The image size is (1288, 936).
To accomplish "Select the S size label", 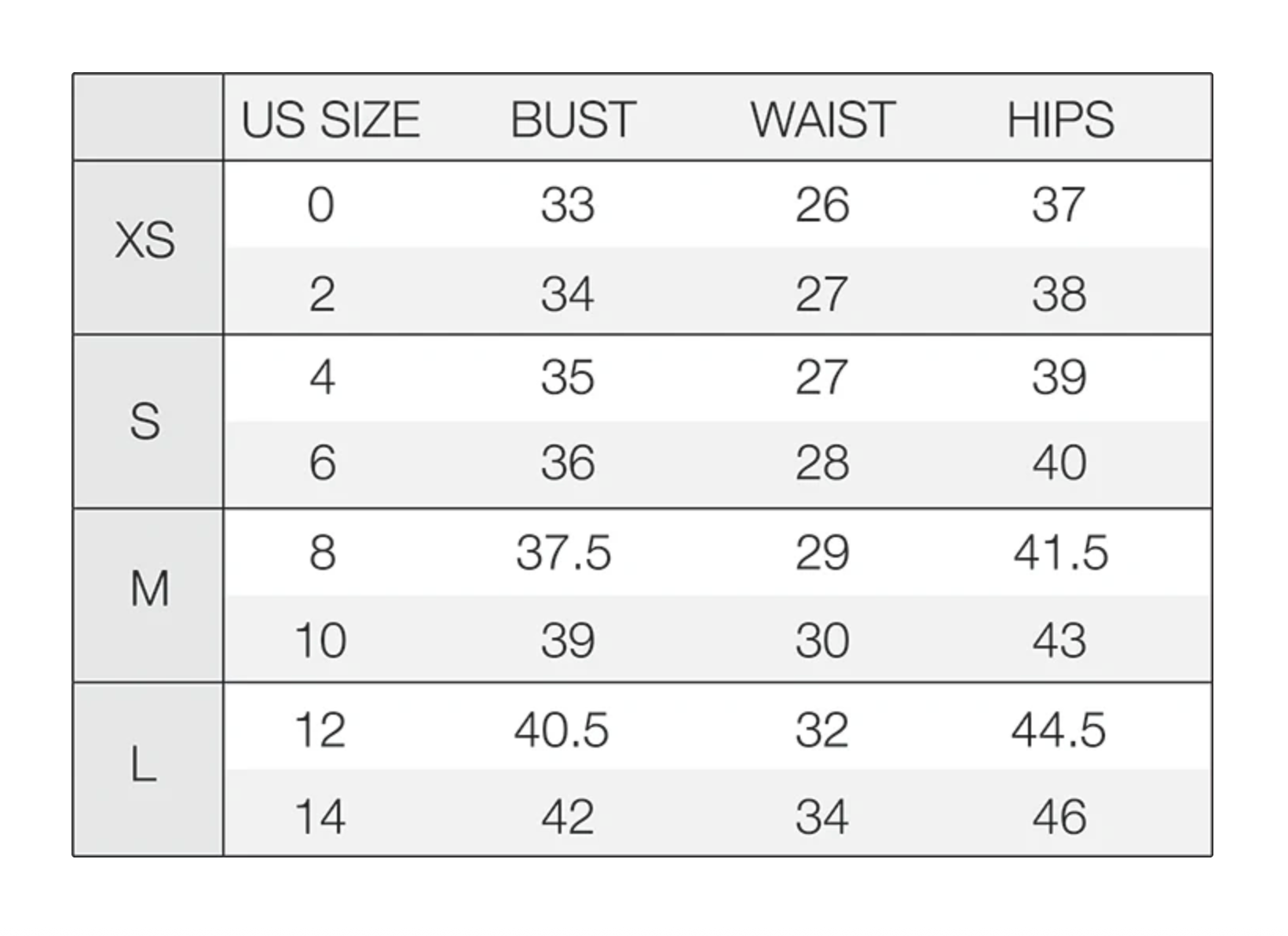I will coord(145,422).
